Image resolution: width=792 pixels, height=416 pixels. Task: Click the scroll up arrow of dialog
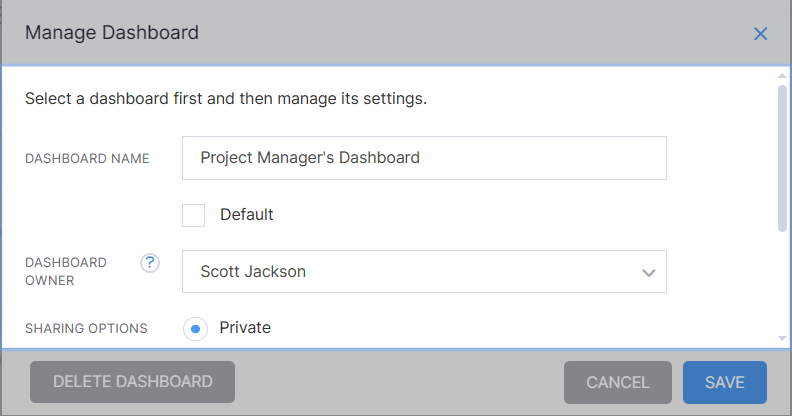(x=782, y=76)
